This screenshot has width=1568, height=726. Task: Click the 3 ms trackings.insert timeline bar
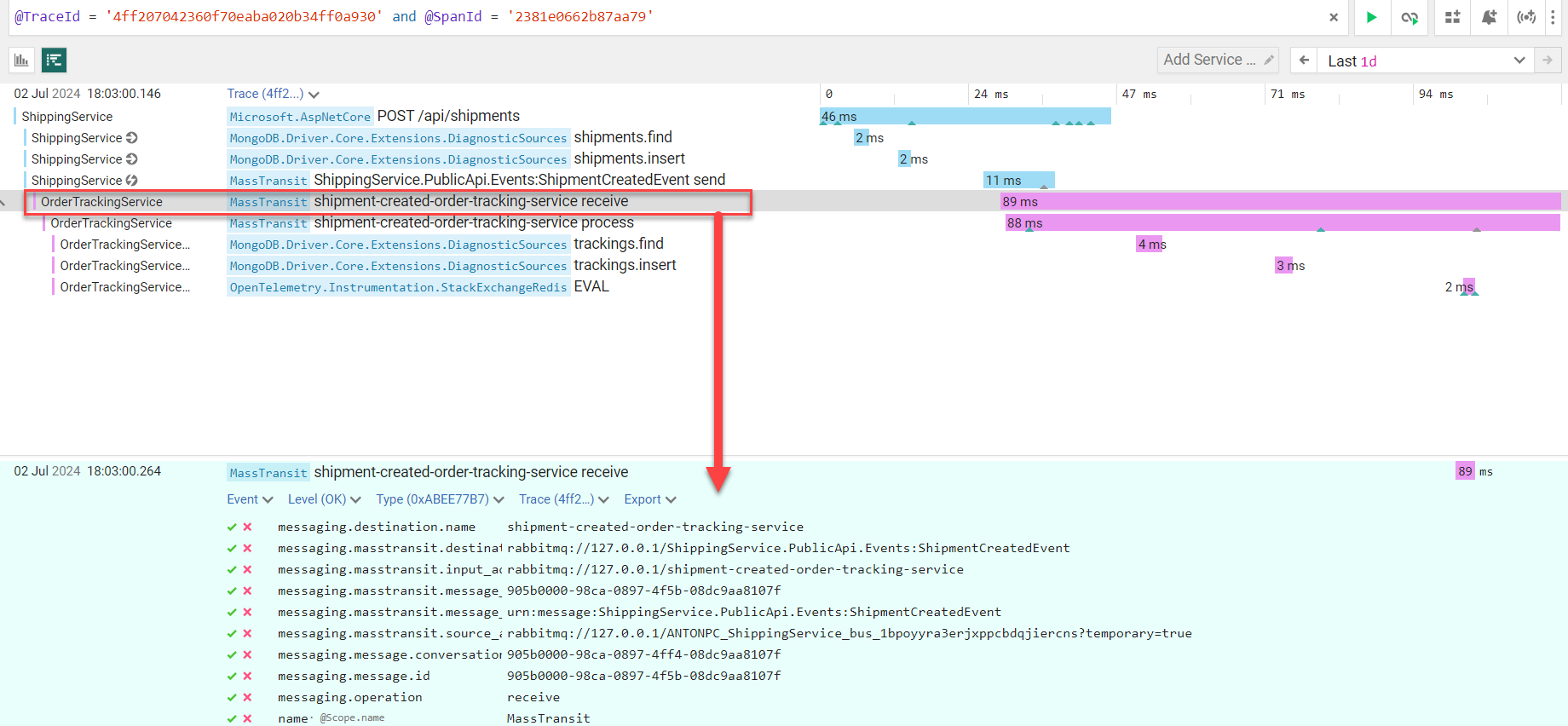1284,265
